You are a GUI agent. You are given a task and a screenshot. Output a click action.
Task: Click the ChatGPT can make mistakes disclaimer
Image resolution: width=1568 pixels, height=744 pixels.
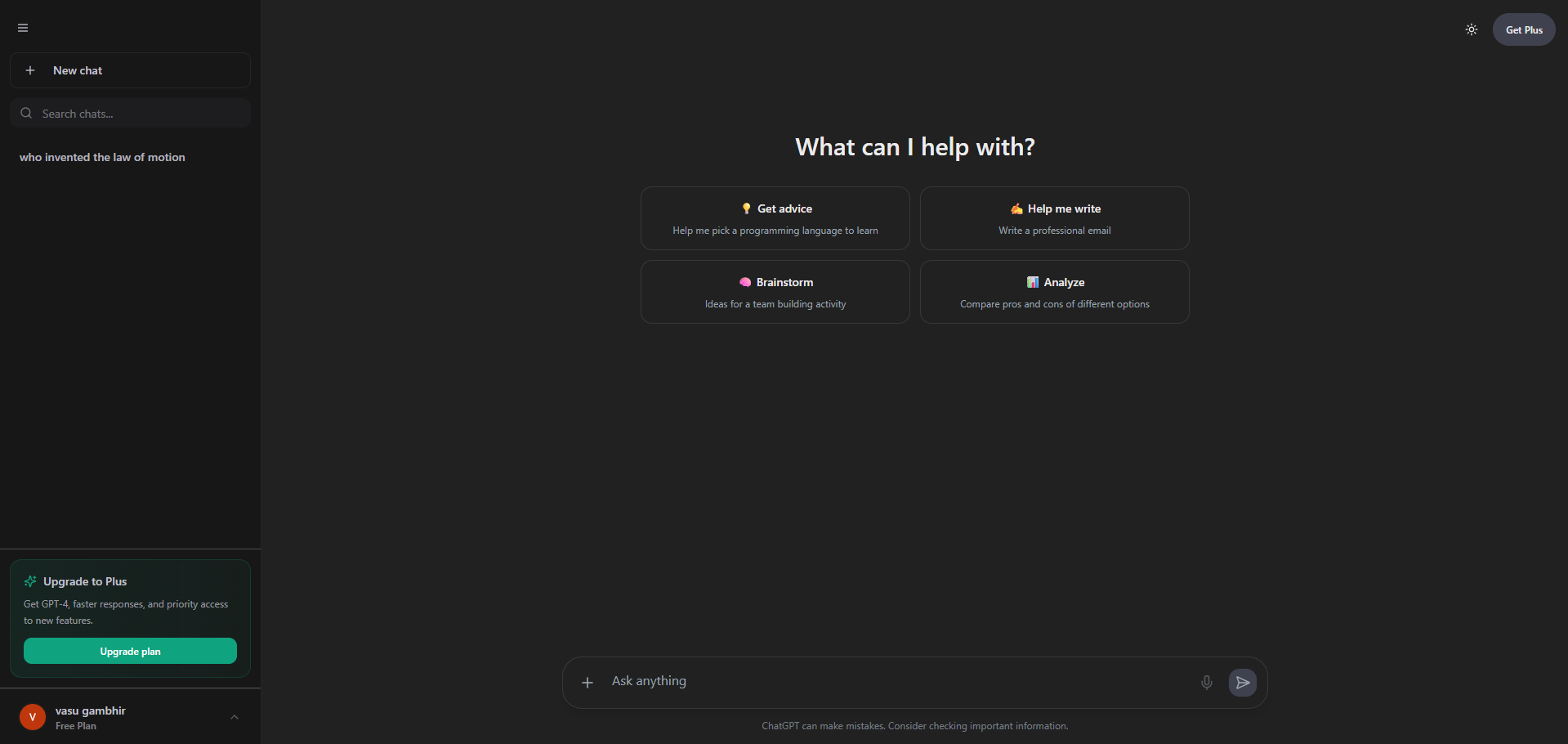tap(915, 726)
